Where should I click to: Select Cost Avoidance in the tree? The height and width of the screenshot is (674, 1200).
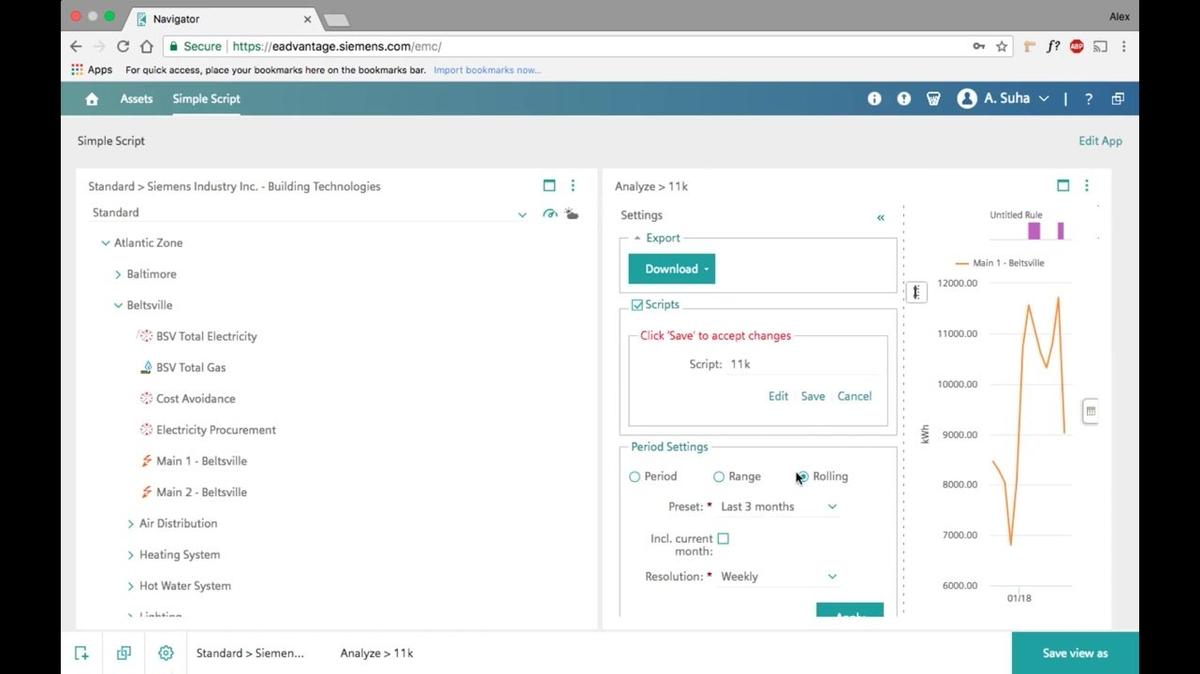point(196,399)
